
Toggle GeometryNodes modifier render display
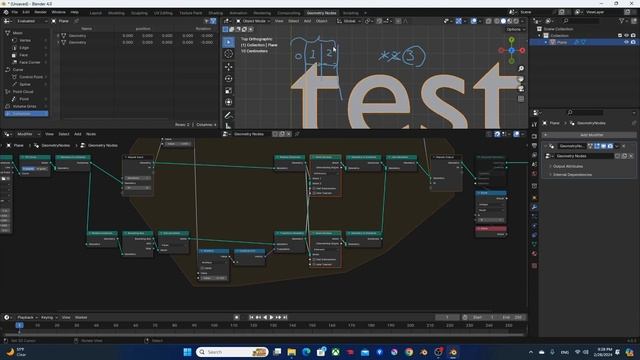click(610, 146)
